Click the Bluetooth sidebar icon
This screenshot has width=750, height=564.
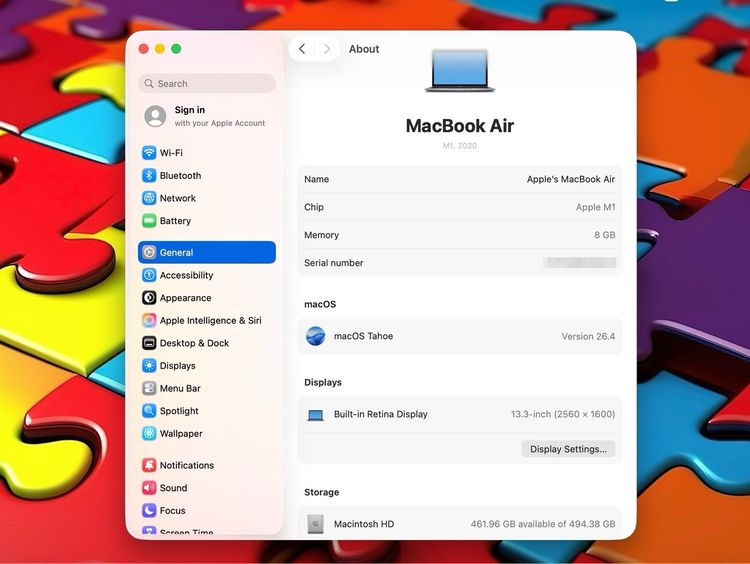tap(149, 175)
